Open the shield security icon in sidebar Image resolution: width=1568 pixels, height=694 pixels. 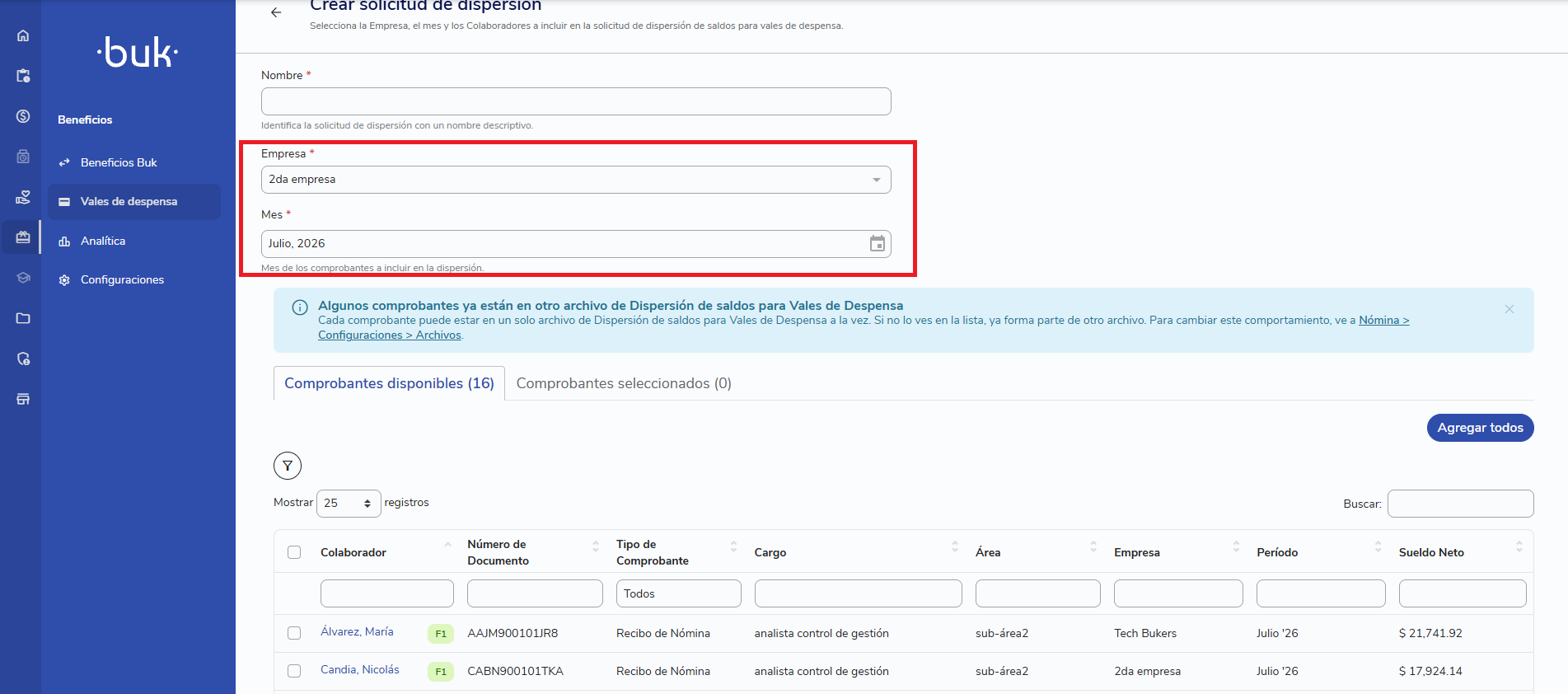pyautogui.click(x=23, y=359)
